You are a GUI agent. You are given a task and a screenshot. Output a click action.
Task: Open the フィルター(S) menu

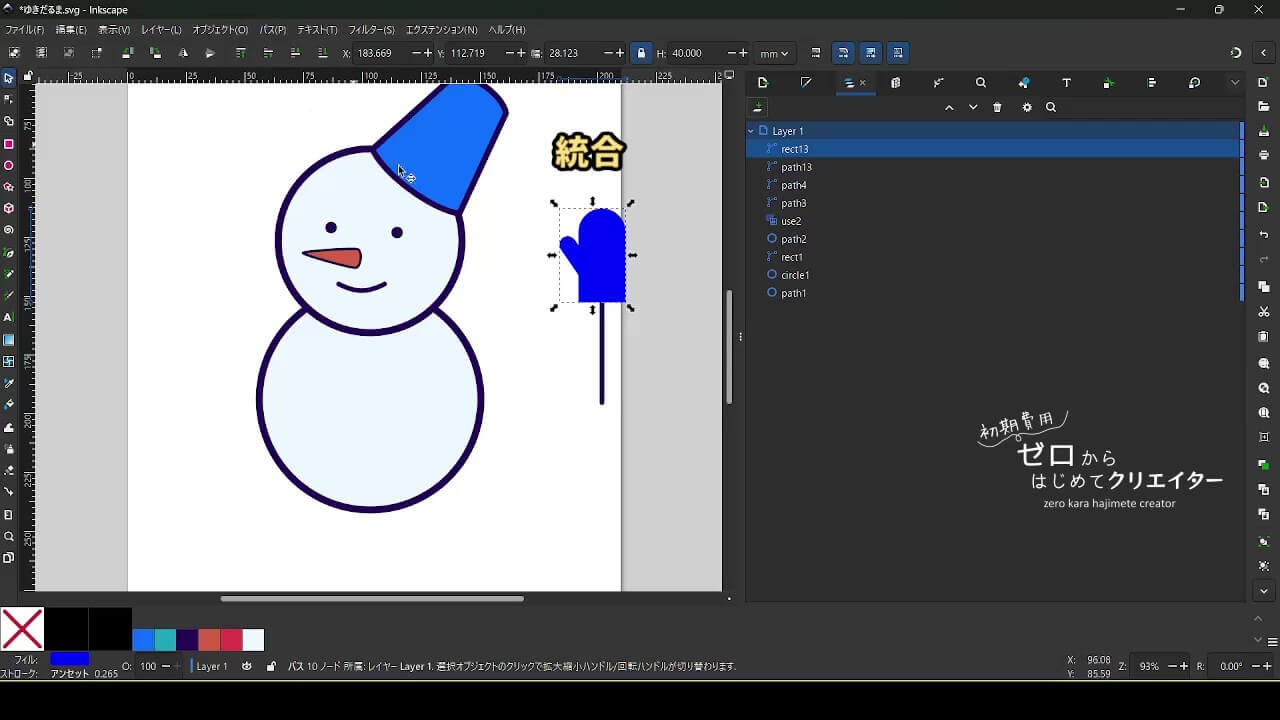click(371, 30)
